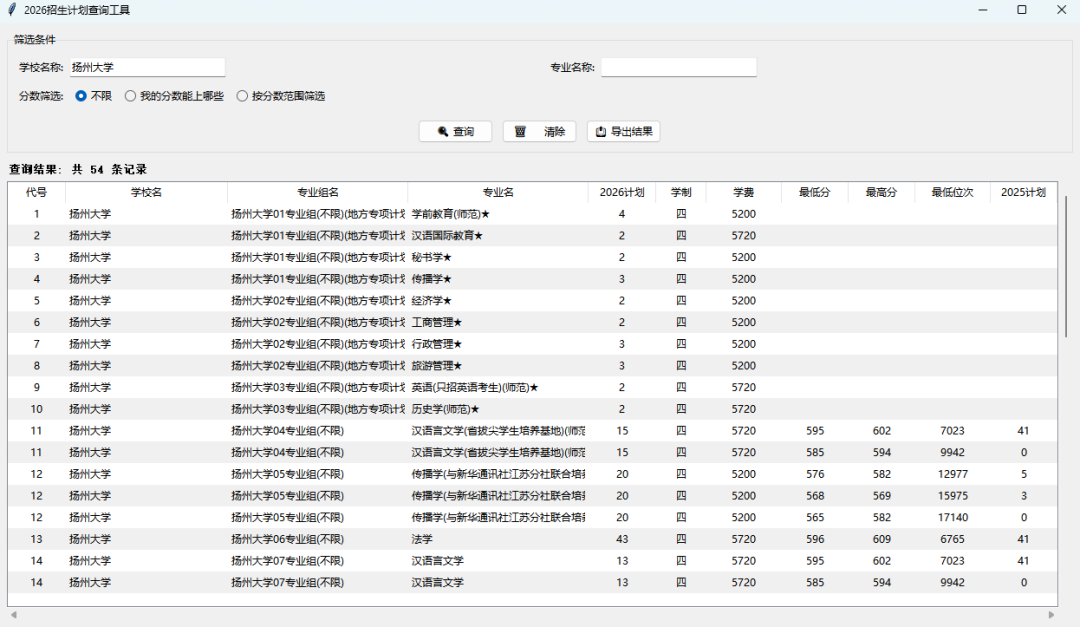
Task: Click the 2025计划 column header
Action: [1024, 192]
